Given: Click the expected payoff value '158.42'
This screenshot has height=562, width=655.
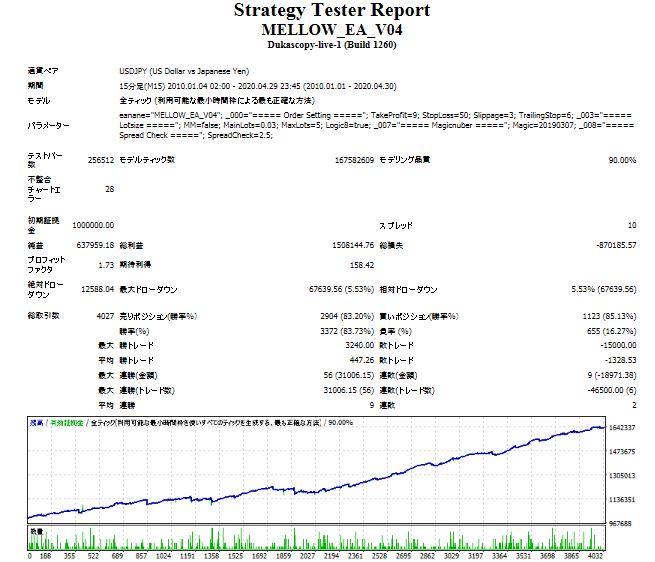Looking at the screenshot, I should click(x=362, y=265).
